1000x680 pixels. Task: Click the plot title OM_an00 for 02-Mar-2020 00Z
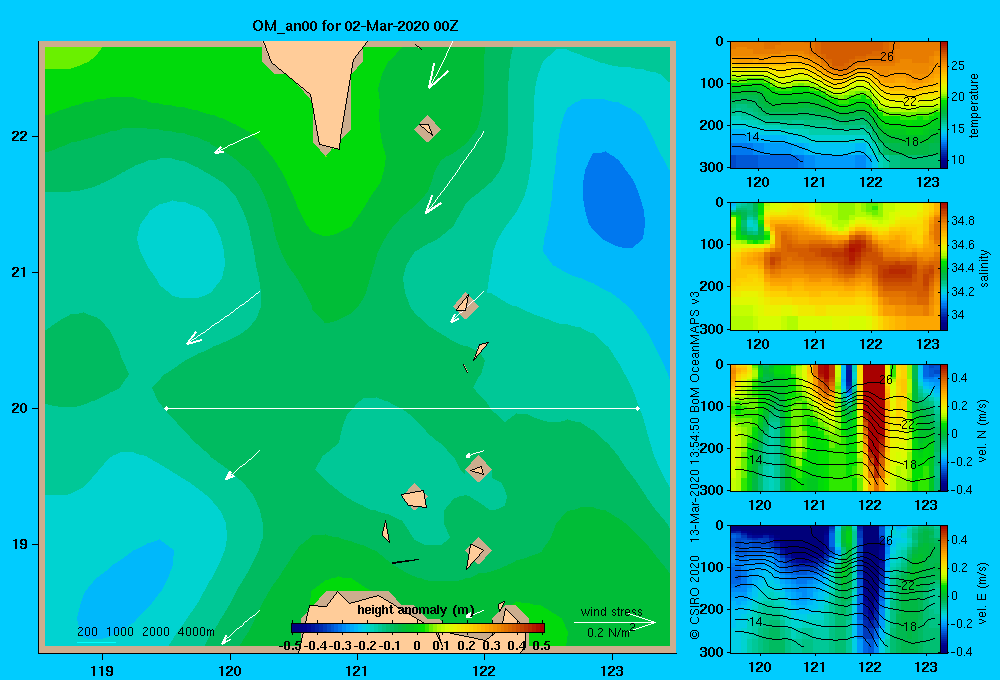click(x=355, y=26)
